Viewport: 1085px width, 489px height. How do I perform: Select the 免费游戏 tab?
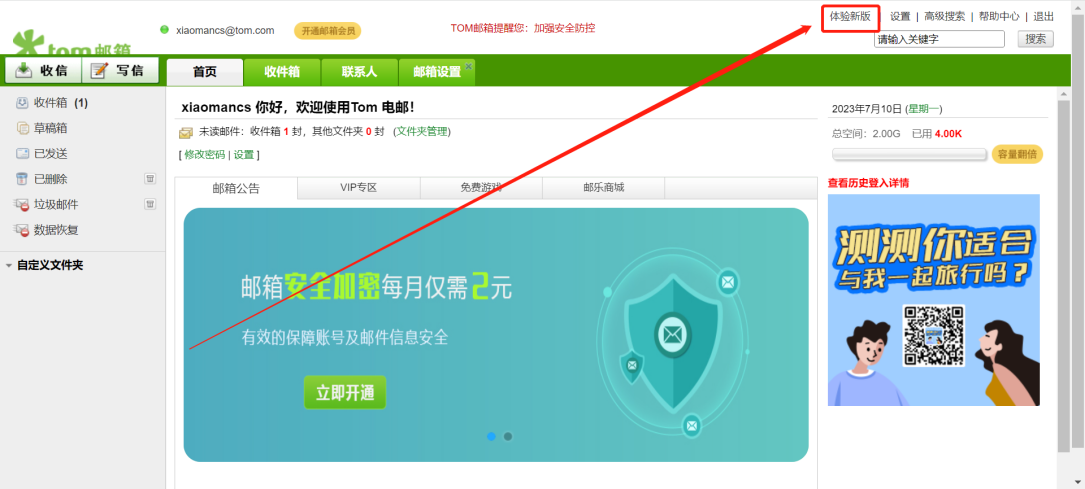pos(481,187)
